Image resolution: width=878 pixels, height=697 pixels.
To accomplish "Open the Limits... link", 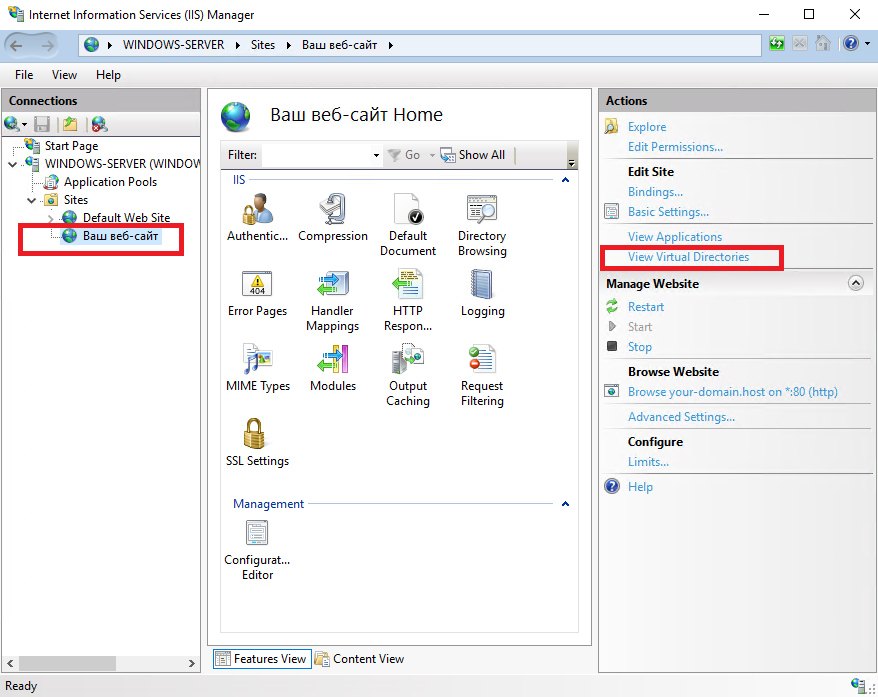I will coord(648,462).
